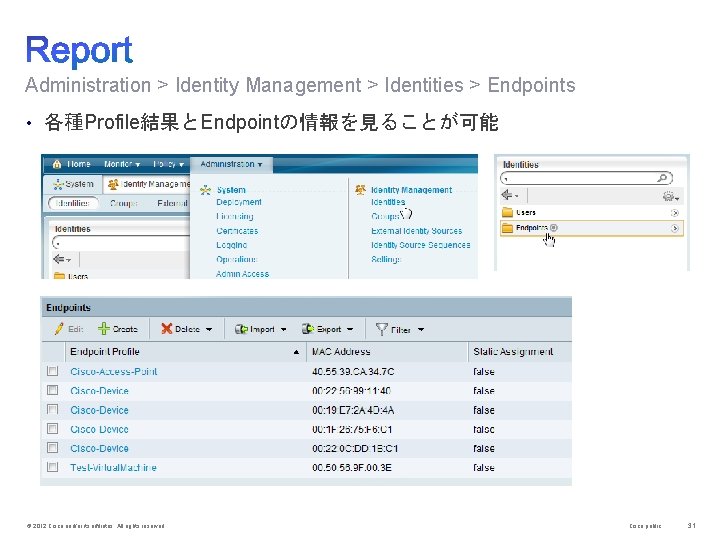The image size is (720, 540).
Task: Click back arrow in right Identities panel
Action: point(507,195)
